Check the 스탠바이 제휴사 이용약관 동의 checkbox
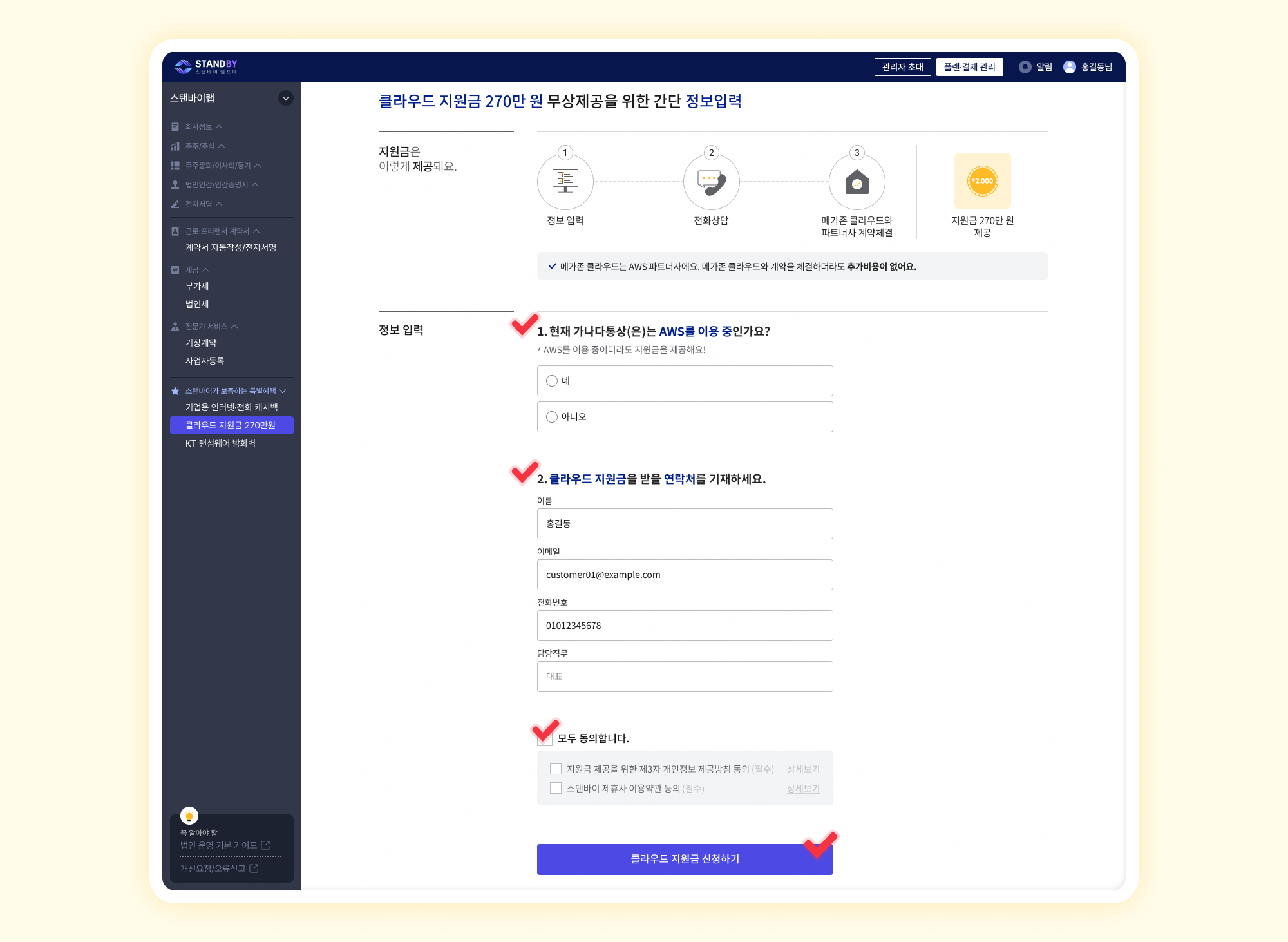The width and height of the screenshot is (1288, 942). (556, 788)
